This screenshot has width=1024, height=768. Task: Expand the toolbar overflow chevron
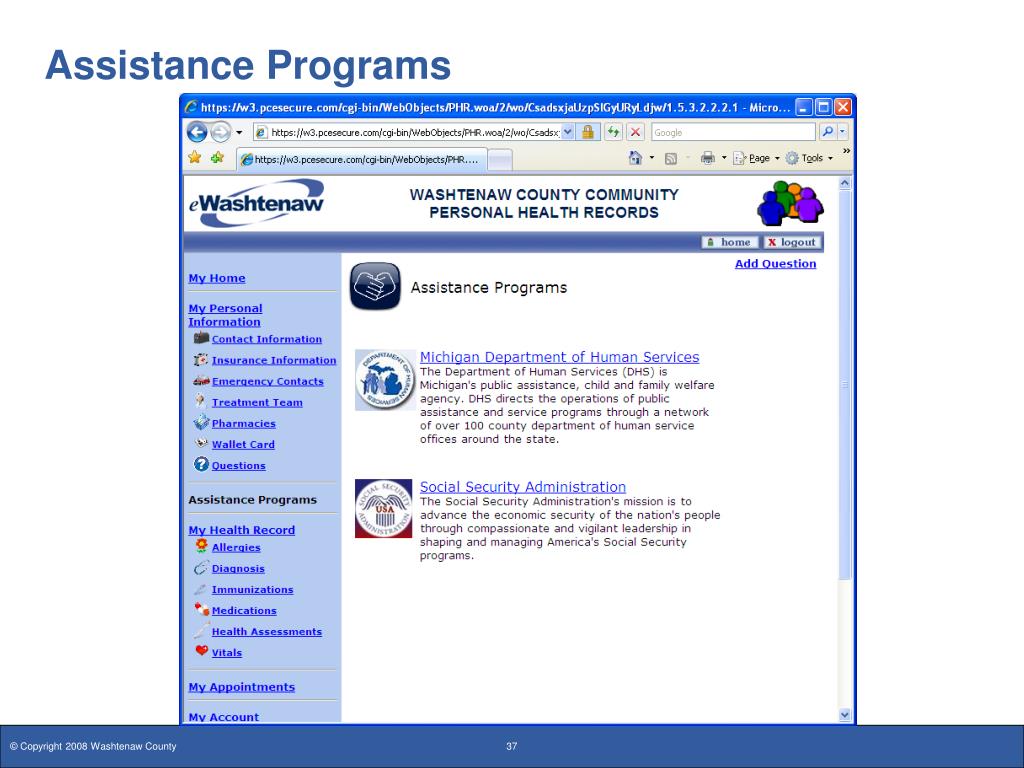(846, 151)
